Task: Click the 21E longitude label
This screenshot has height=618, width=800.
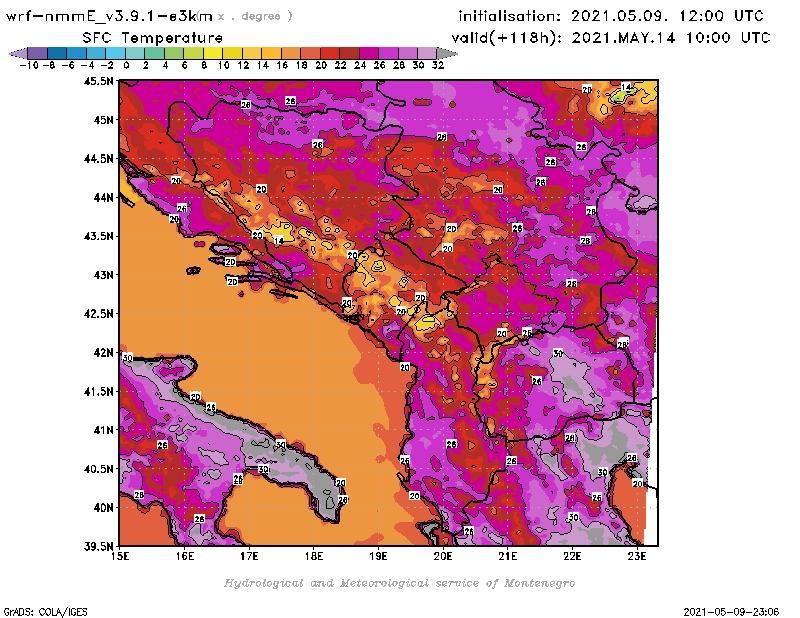Action: 508,556
